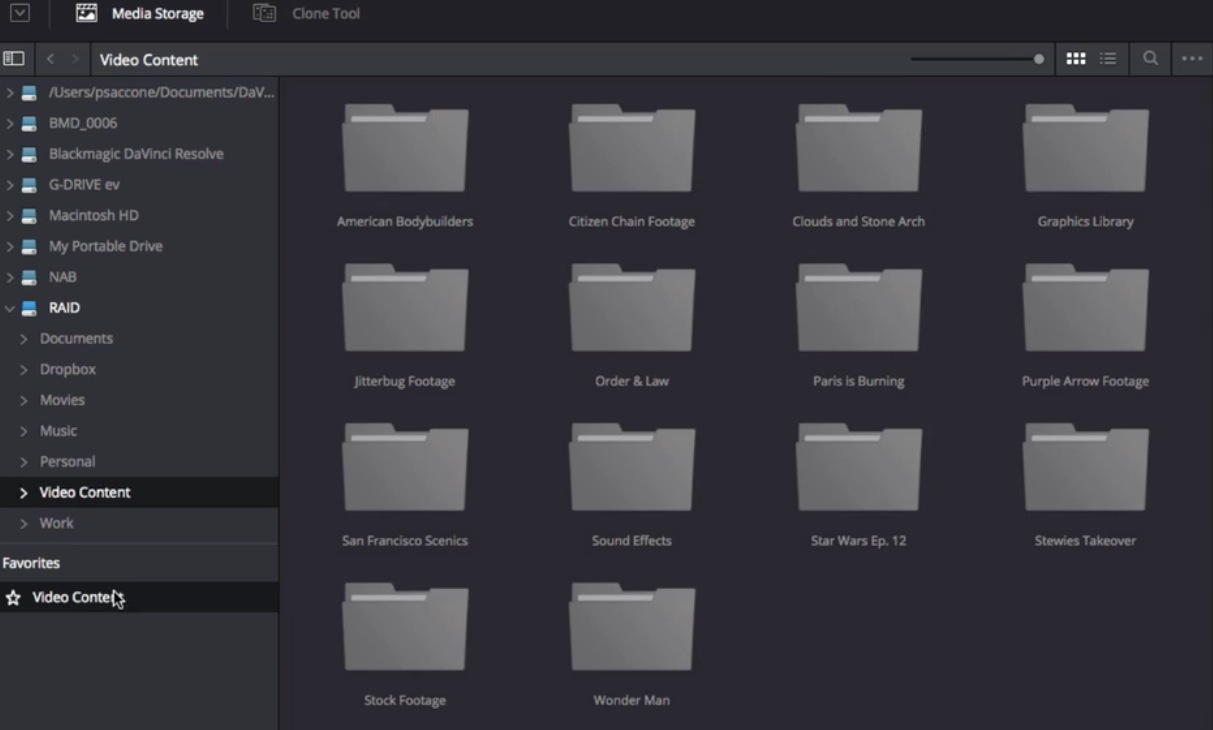Open the Star Wars Ep. 12 folder

point(857,466)
